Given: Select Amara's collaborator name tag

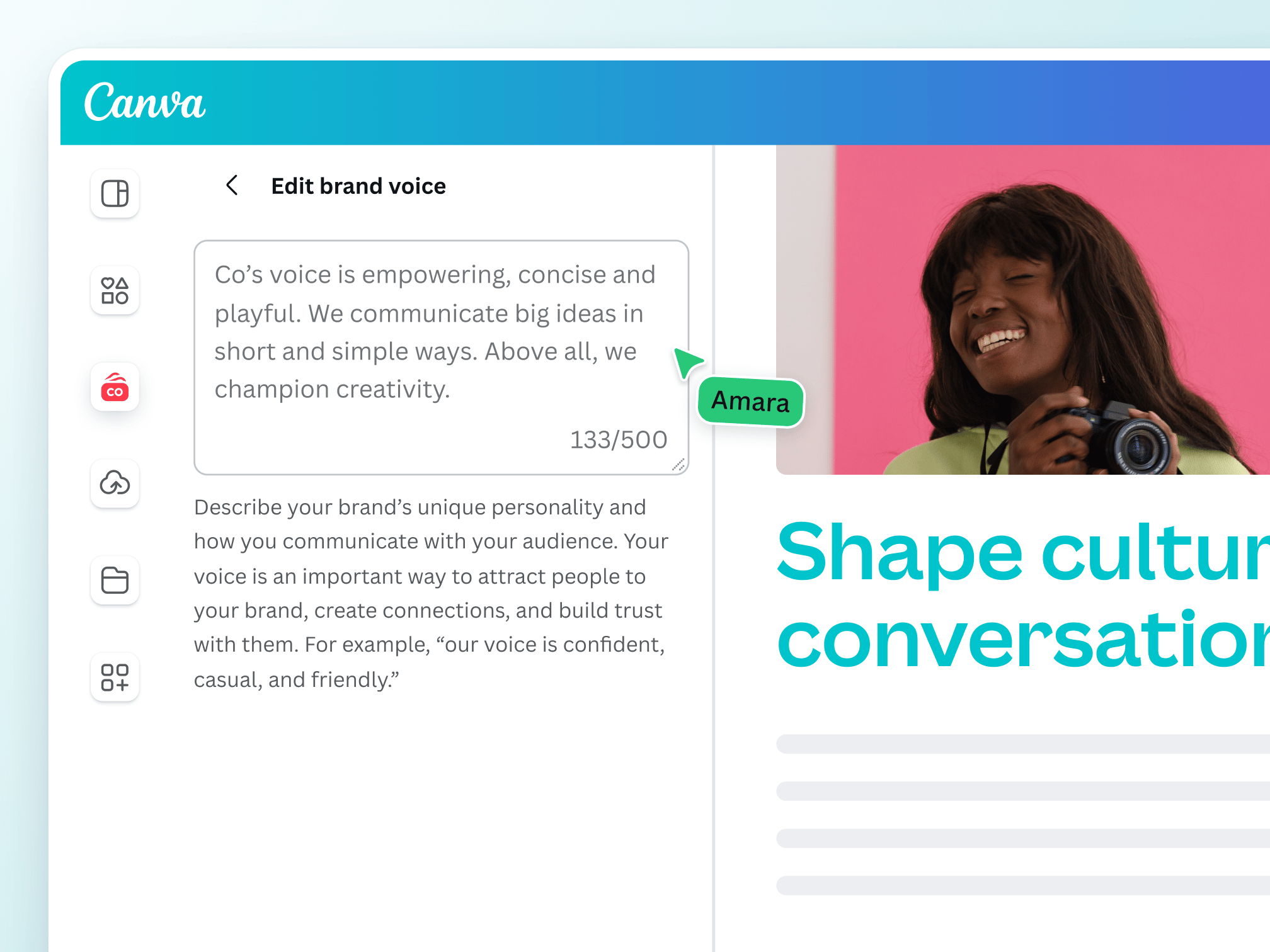Looking at the screenshot, I should pos(751,402).
